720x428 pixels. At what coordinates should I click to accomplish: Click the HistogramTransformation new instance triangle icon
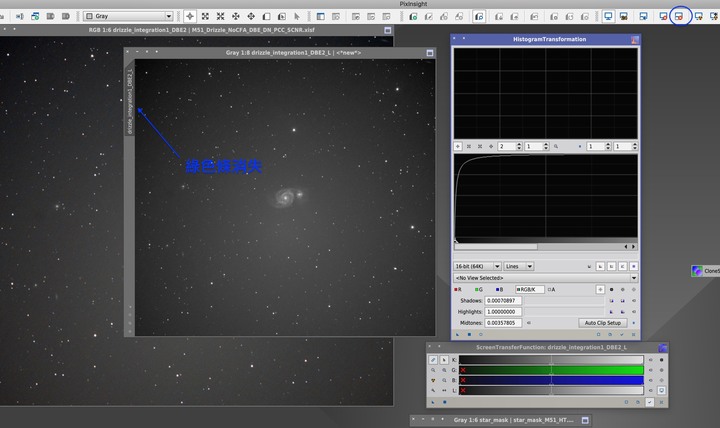457,334
